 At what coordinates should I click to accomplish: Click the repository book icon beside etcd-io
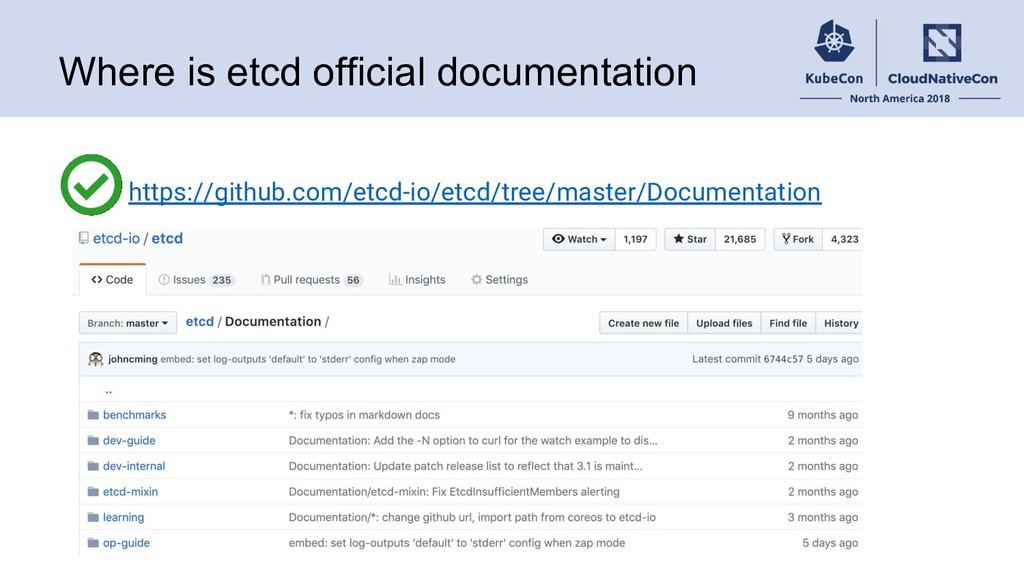(84, 238)
